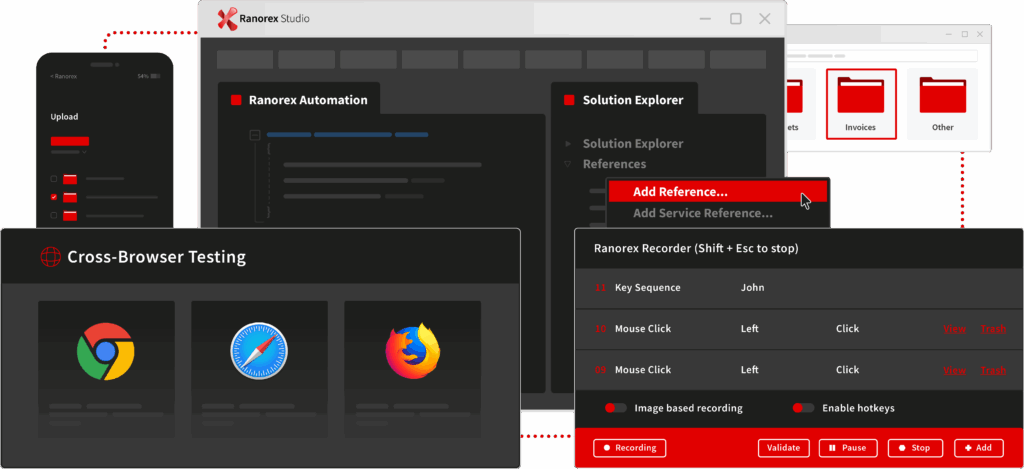Collapse the References node arrow
This screenshot has height=469, width=1024.
568,164
